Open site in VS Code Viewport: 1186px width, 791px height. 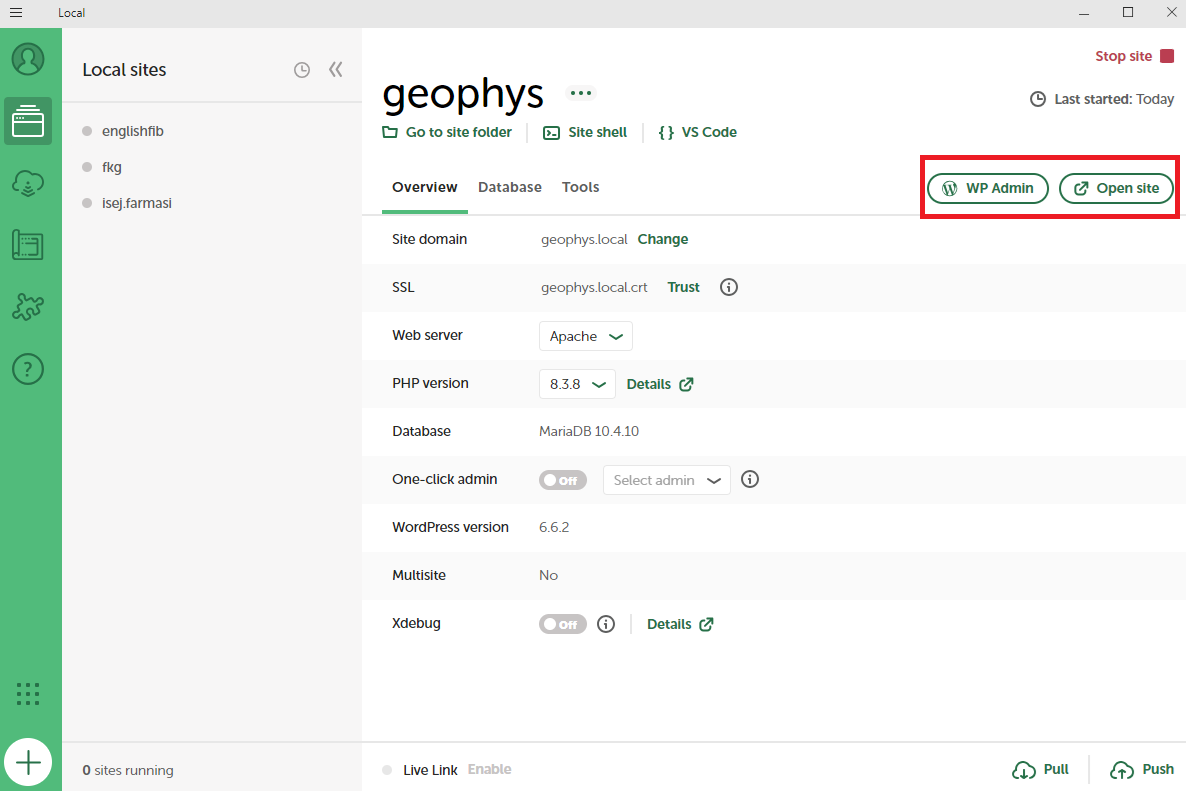697,132
